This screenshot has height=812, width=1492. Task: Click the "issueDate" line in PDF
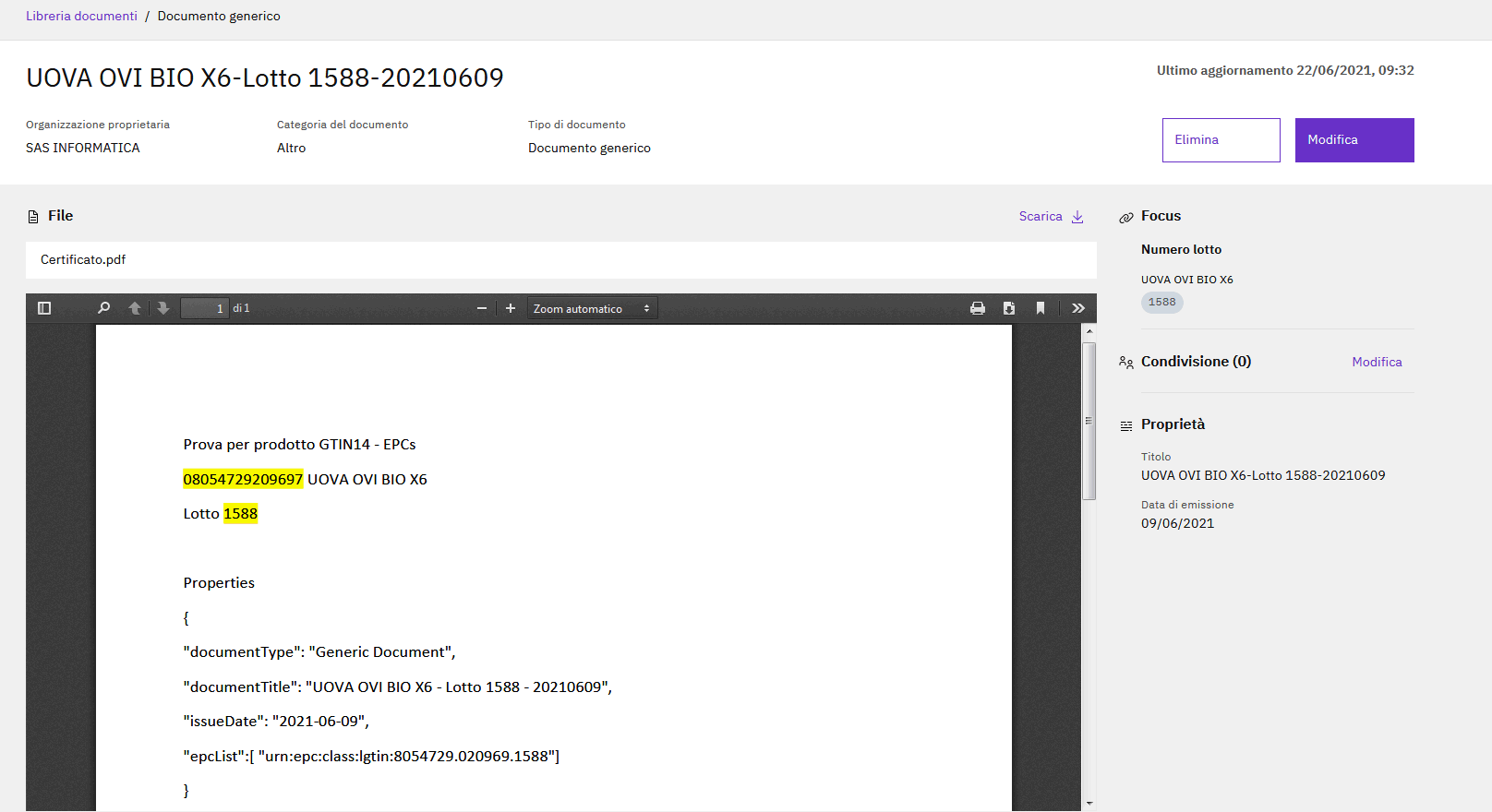coord(276,722)
